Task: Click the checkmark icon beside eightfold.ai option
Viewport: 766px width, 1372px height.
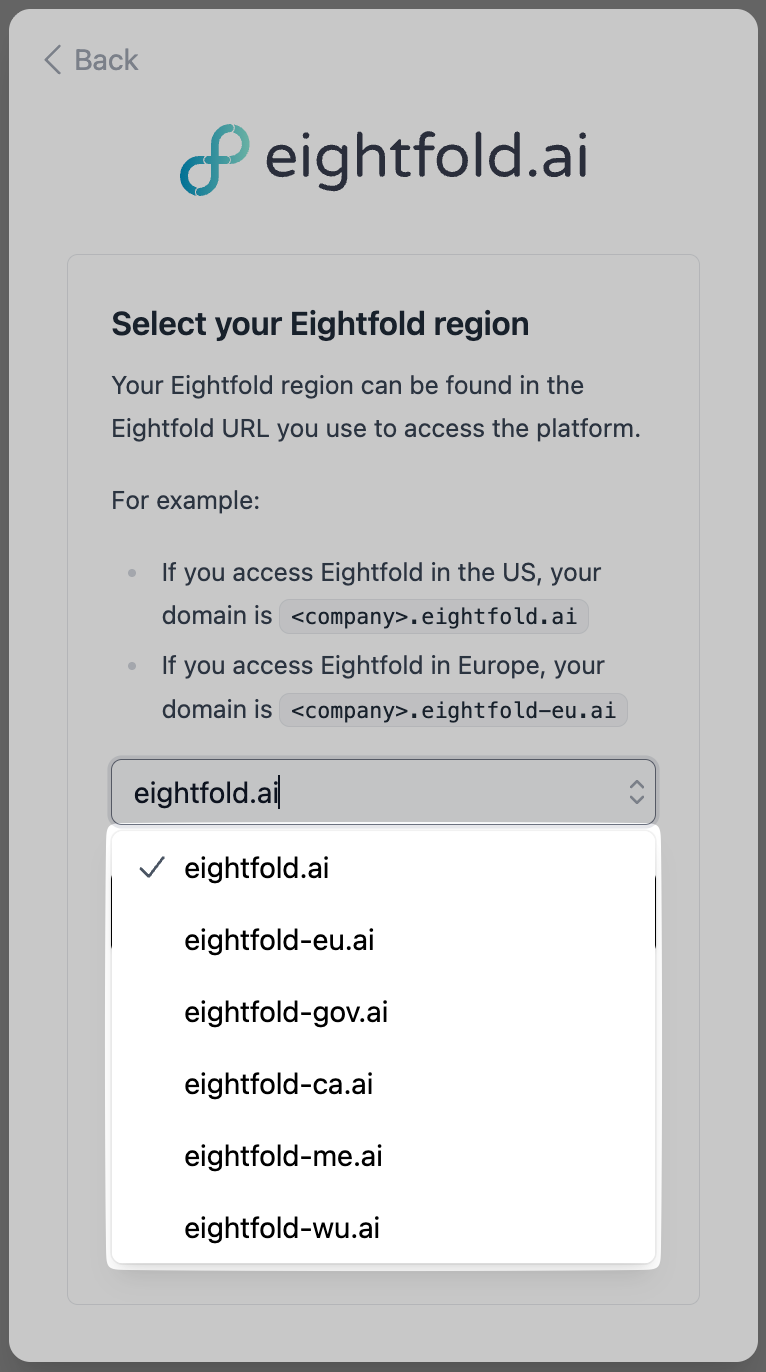Action: tap(152, 868)
